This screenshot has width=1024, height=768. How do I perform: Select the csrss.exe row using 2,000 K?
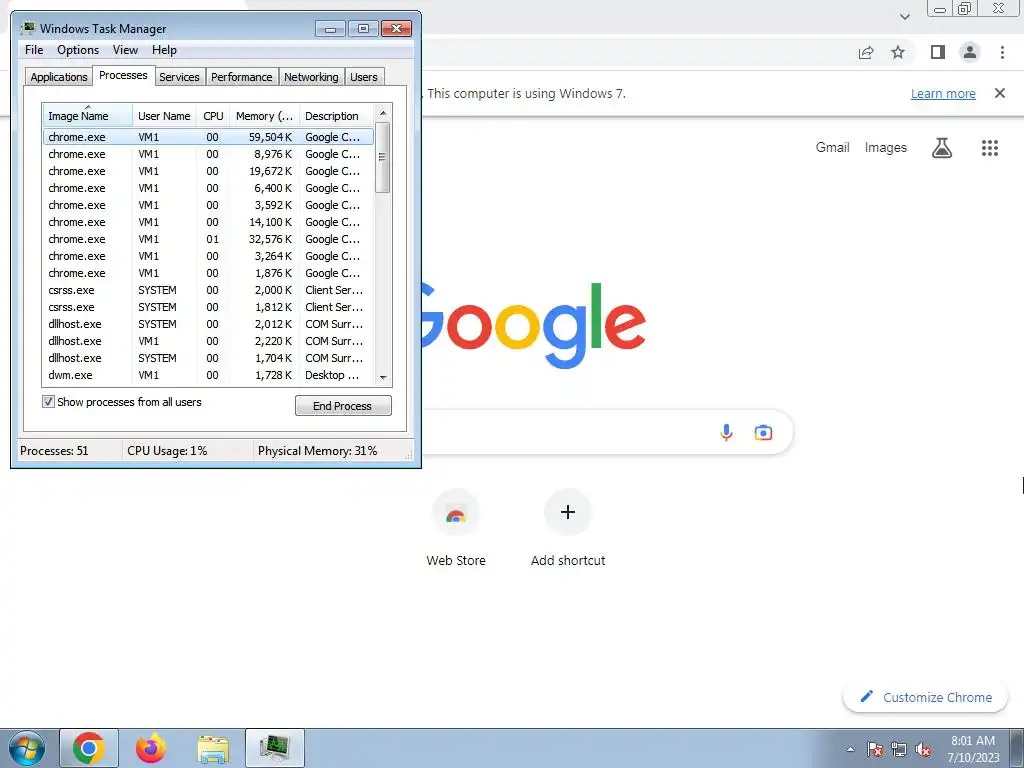pos(208,290)
